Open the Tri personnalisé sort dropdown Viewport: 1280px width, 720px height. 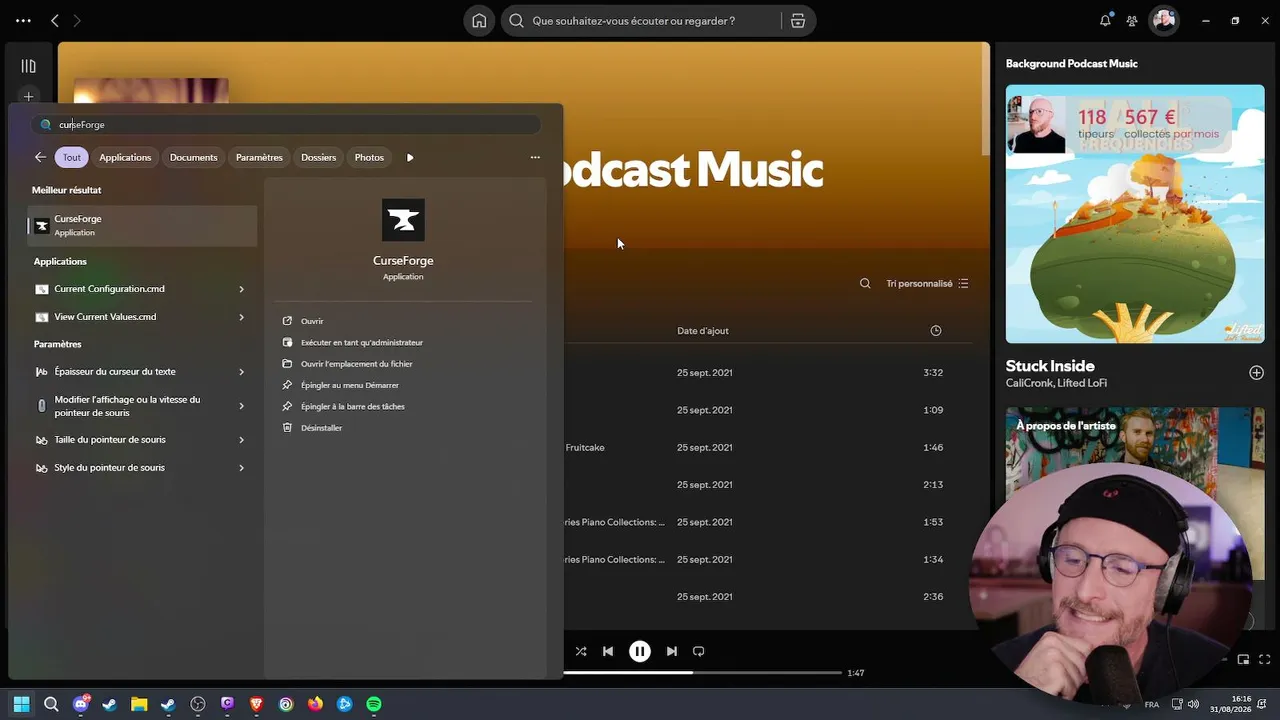(927, 283)
